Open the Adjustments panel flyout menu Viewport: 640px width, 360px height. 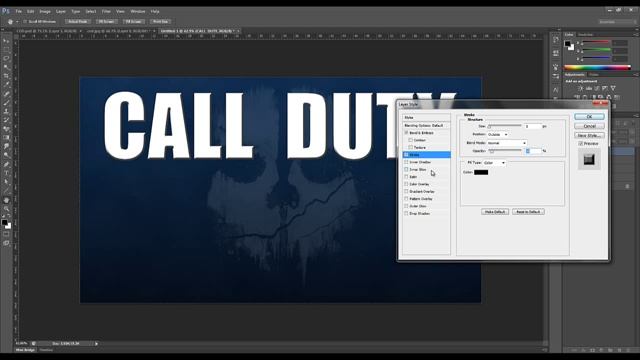pos(636,75)
